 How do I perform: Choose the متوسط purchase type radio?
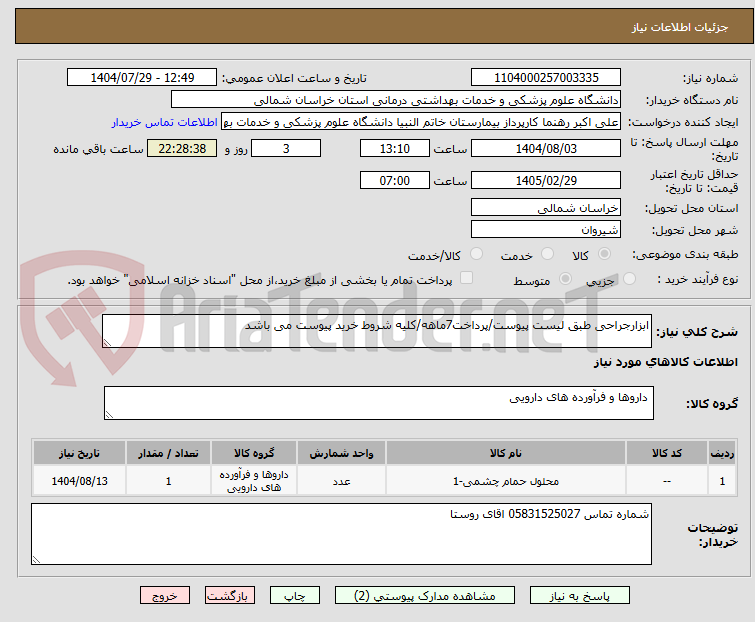pos(565,279)
